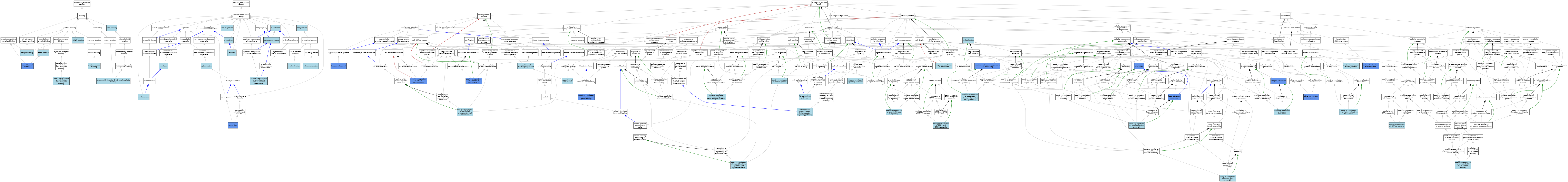Image resolution: width=1568 pixels, height=182 pixels.
Task: Select the 'protein kinase binding' node
Action: tap(94, 65)
